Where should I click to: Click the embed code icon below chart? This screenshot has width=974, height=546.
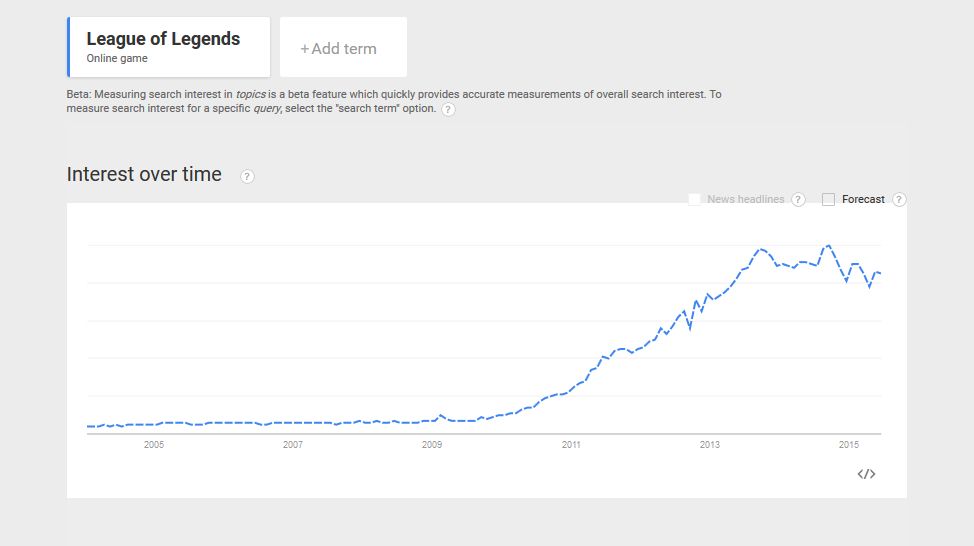867,474
